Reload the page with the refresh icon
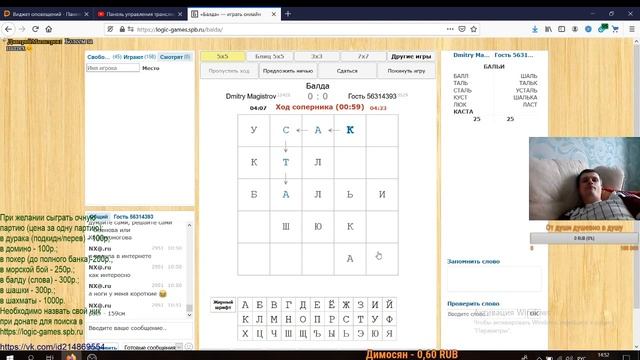 [x=36, y=29]
